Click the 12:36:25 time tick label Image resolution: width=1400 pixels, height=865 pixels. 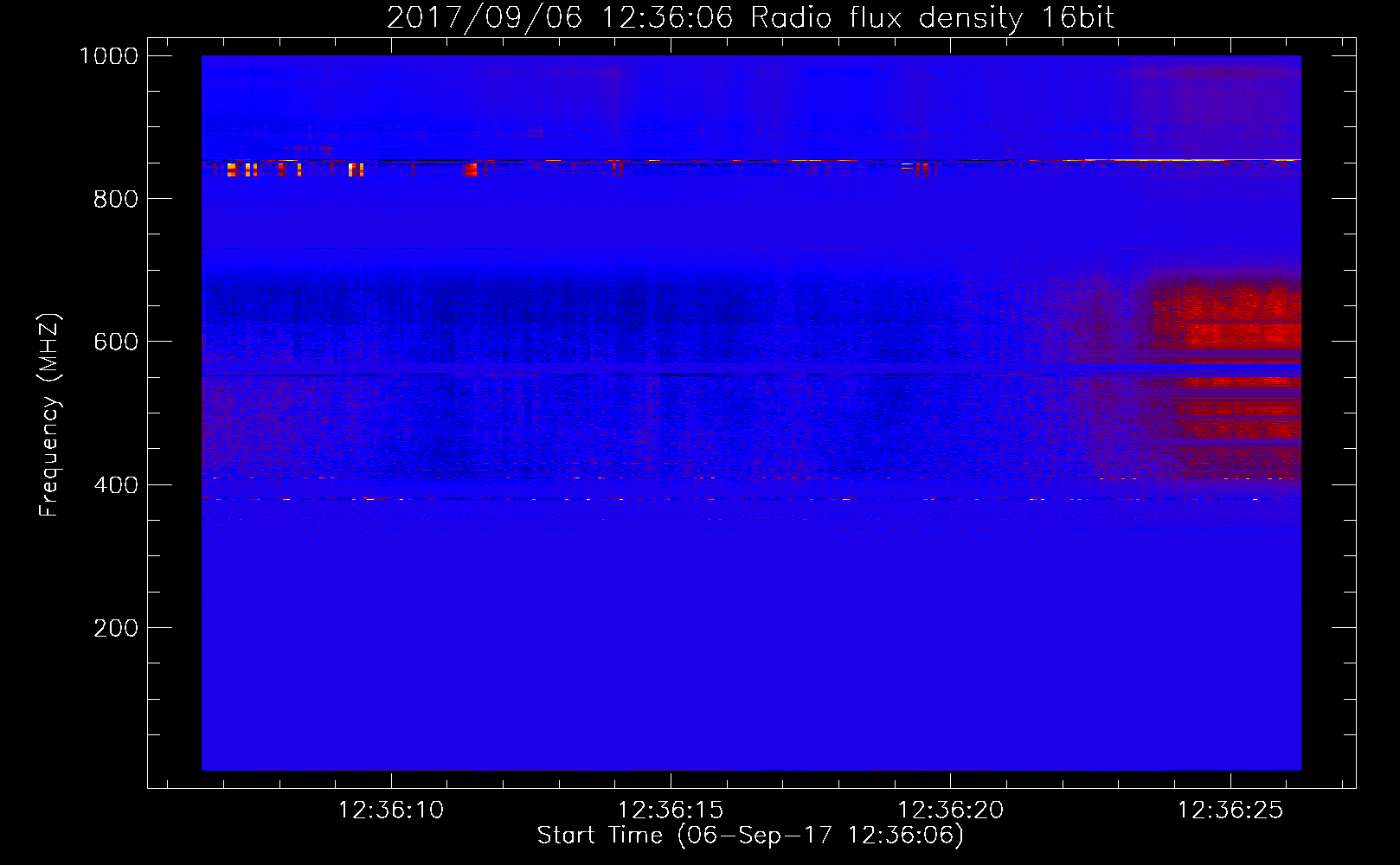pos(1230,811)
